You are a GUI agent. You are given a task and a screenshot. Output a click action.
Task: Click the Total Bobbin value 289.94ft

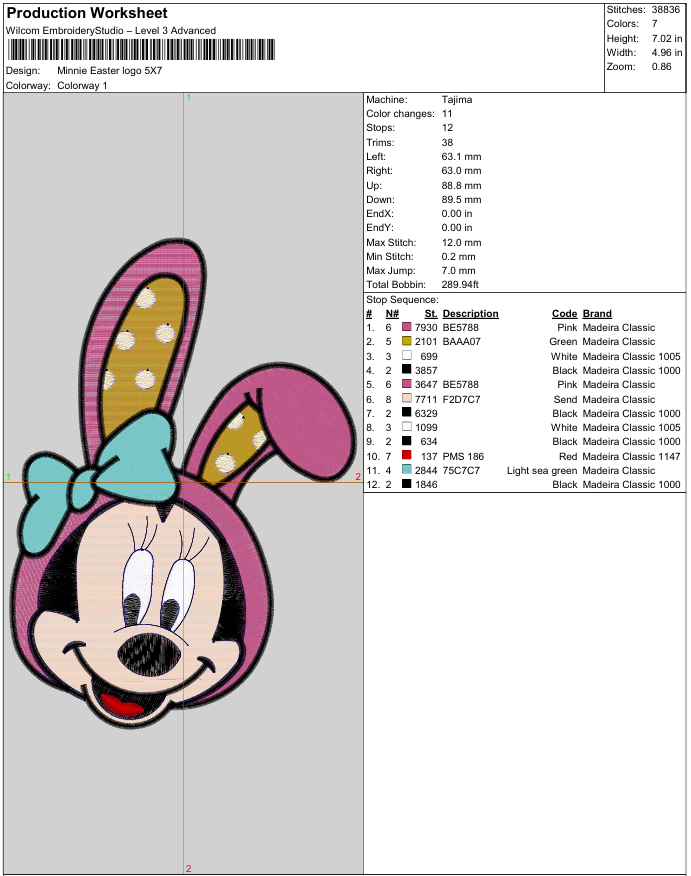point(463,286)
